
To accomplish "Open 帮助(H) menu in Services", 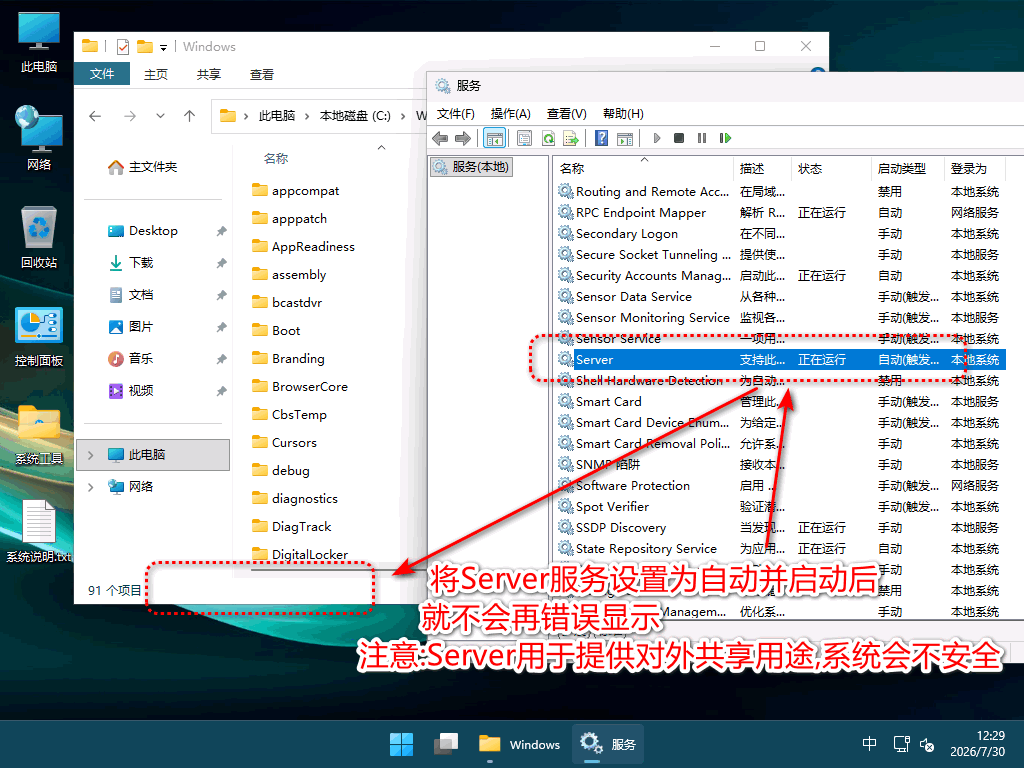I will (623, 114).
